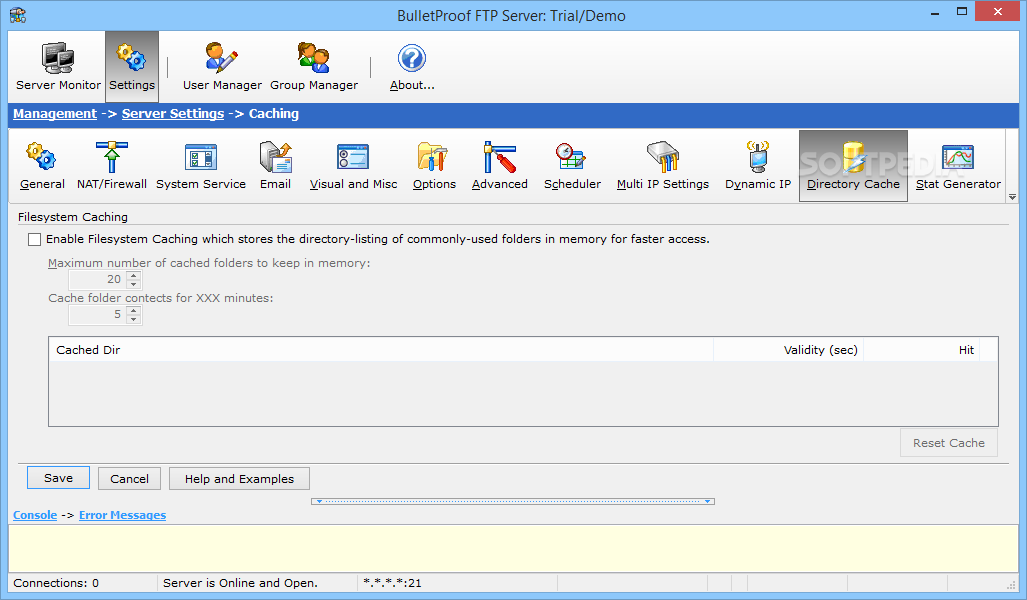Cancel the settings changes
The height and width of the screenshot is (600, 1027).
tap(130, 479)
